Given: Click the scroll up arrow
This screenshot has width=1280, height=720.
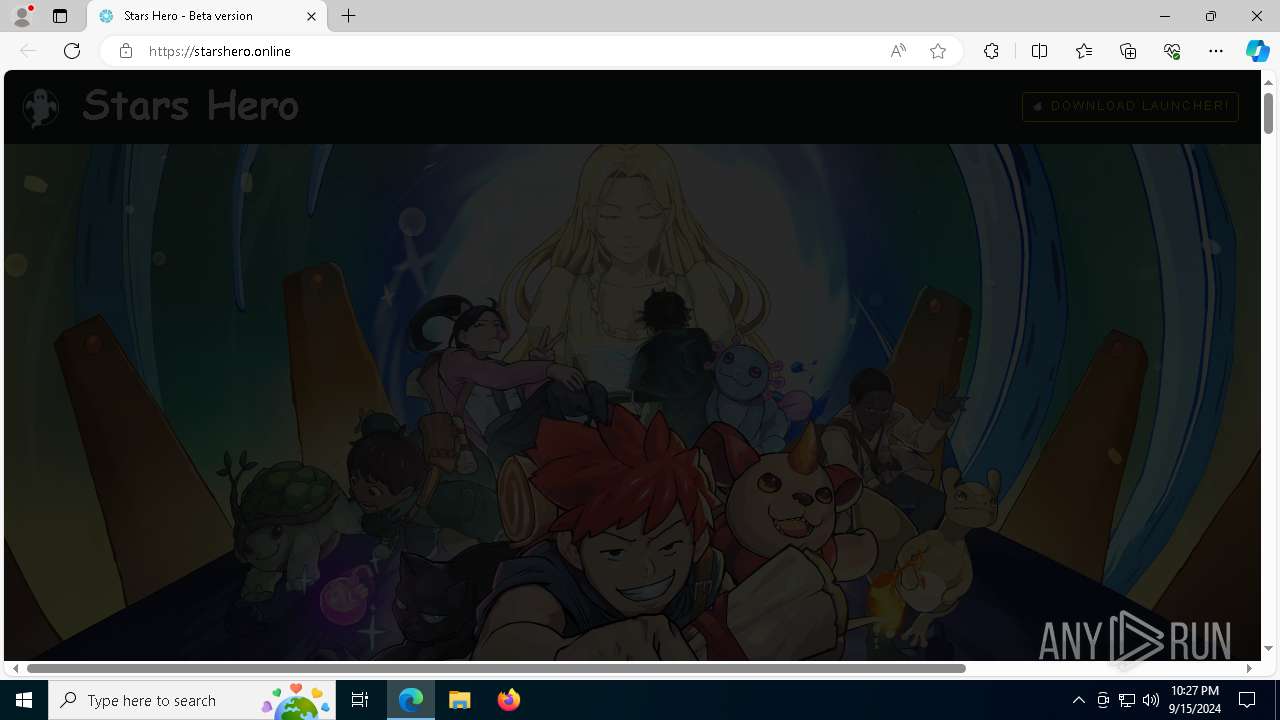Looking at the screenshot, I should 1269,81.
